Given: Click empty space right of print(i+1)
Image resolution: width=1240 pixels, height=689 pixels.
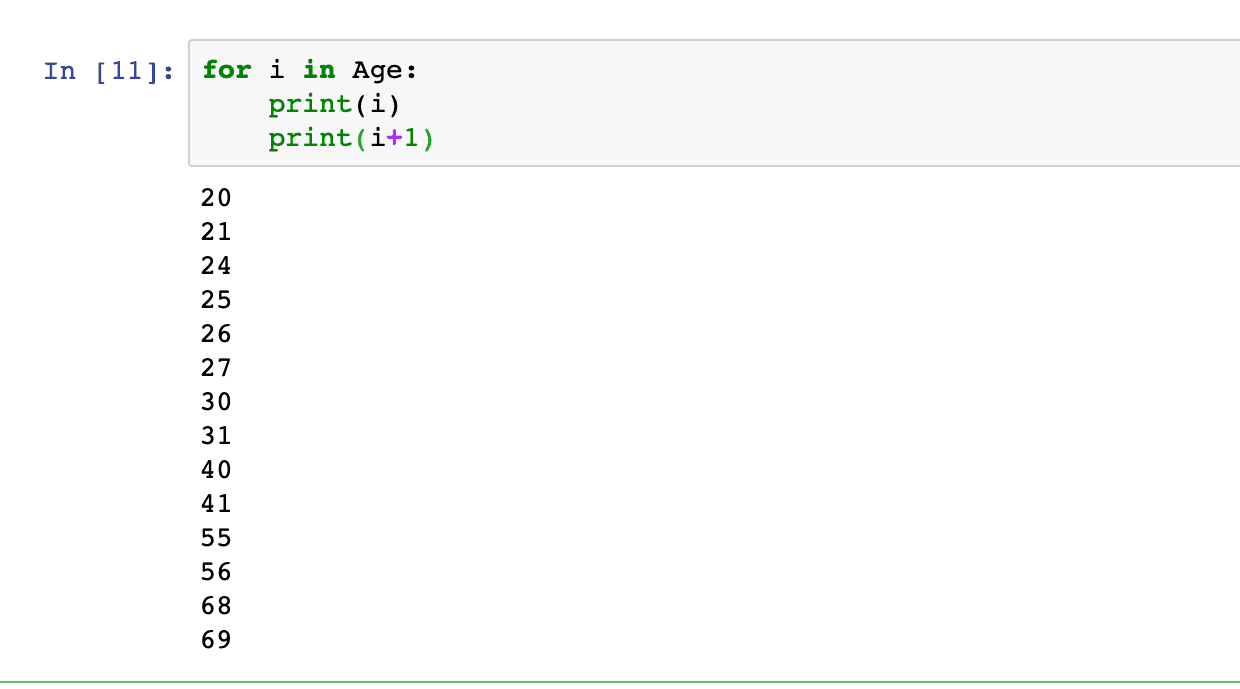Looking at the screenshot, I should 830,138.
